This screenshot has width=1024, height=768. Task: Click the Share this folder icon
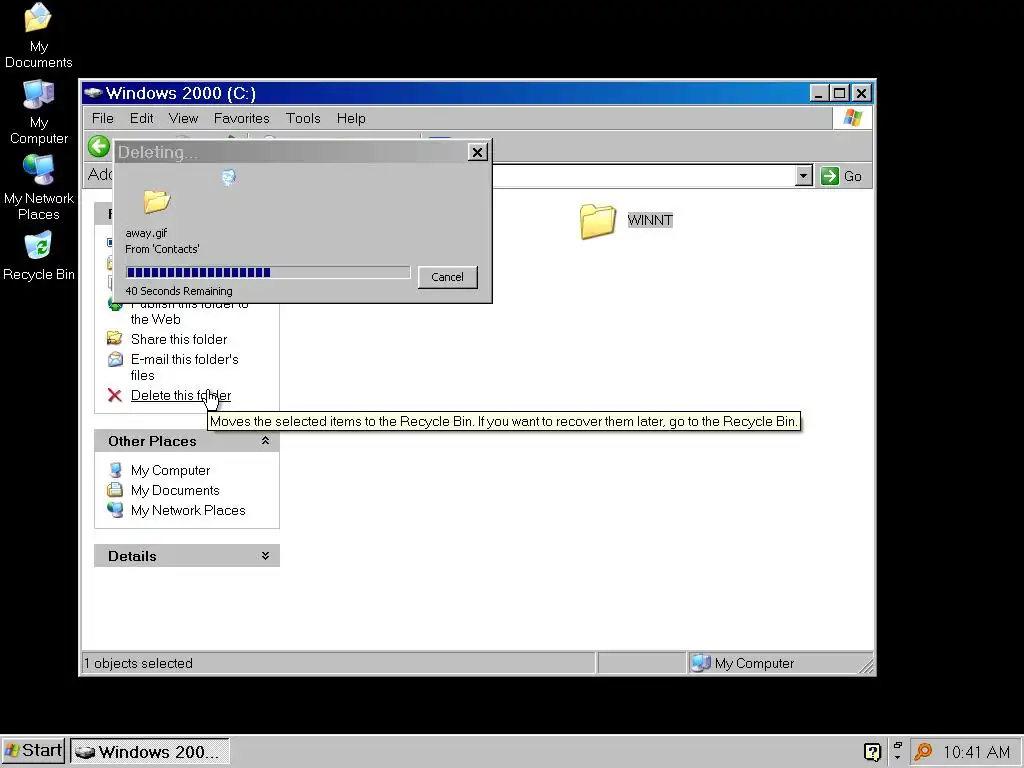click(x=115, y=338)
